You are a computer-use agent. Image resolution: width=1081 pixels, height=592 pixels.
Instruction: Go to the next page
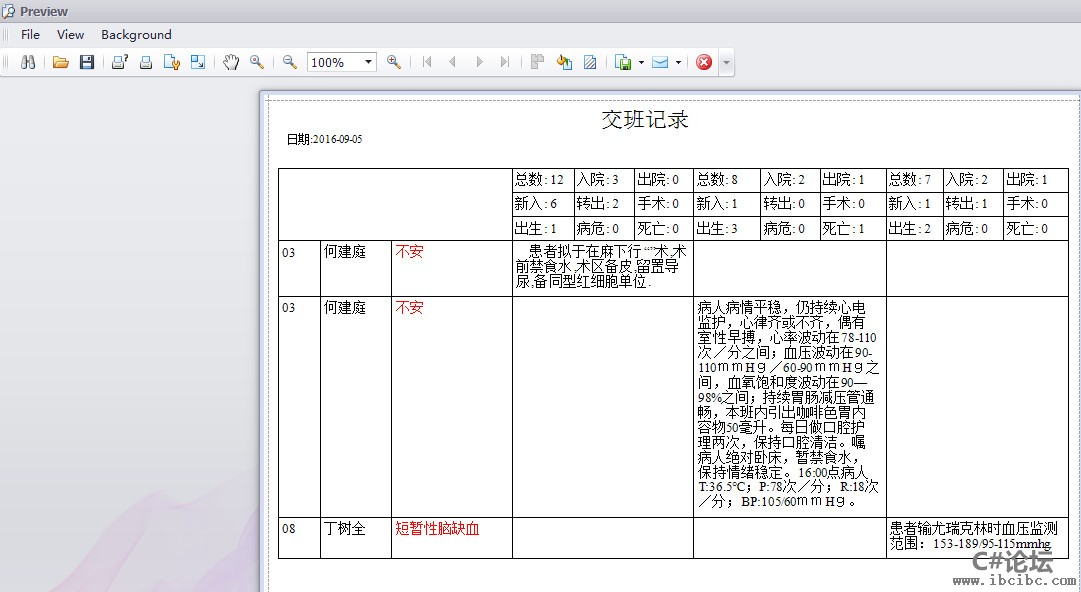pos(479,62)
